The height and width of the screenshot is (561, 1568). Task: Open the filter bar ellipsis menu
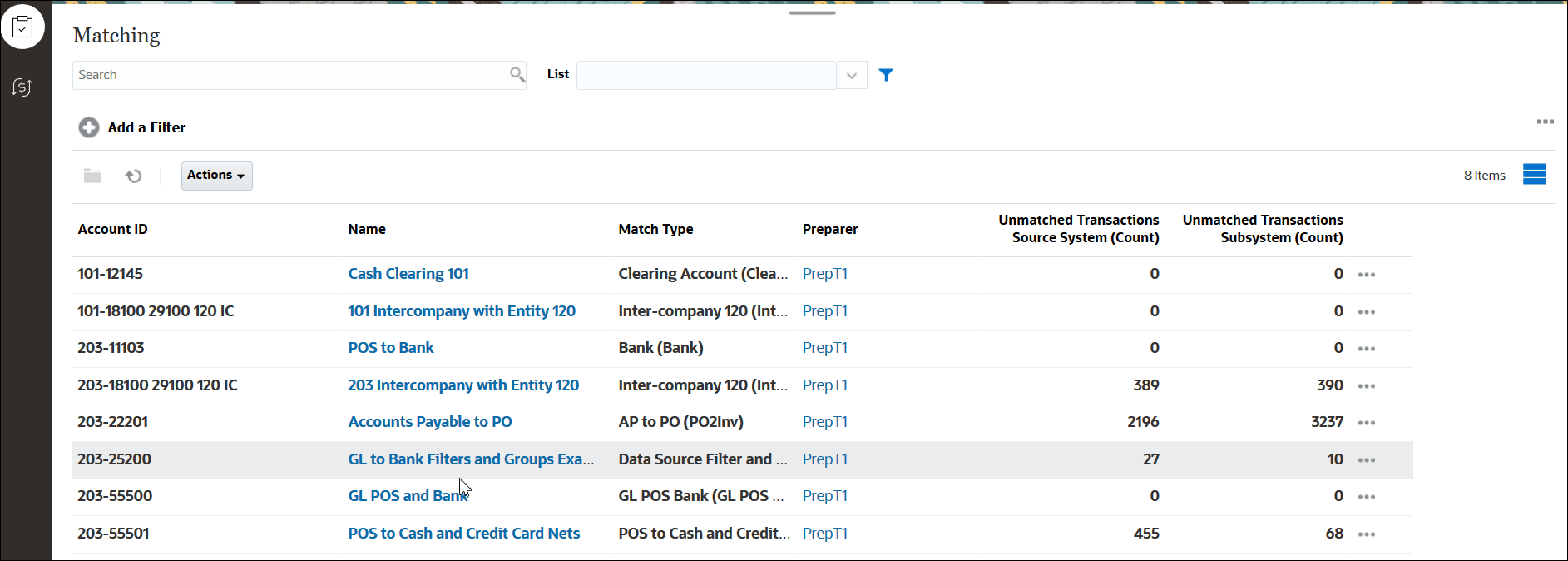coord(1545,122)
